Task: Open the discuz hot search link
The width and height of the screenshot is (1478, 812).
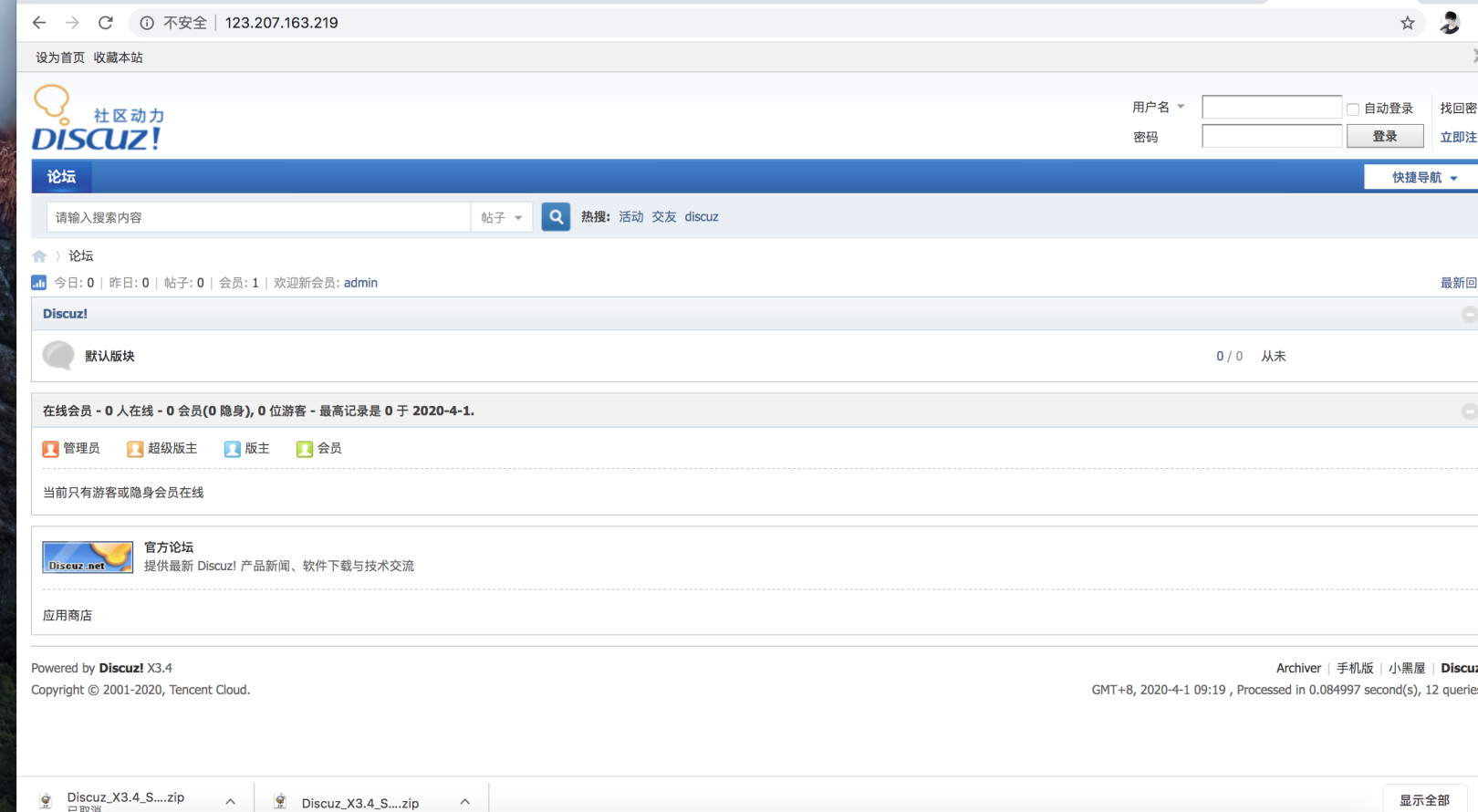Action: (702, 217)
